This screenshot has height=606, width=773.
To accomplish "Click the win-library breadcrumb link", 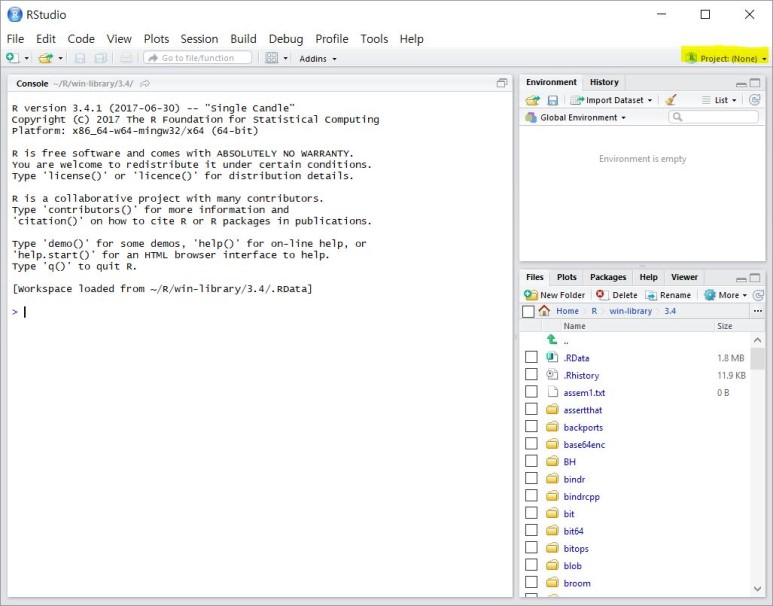I will [x=631, y=311].
